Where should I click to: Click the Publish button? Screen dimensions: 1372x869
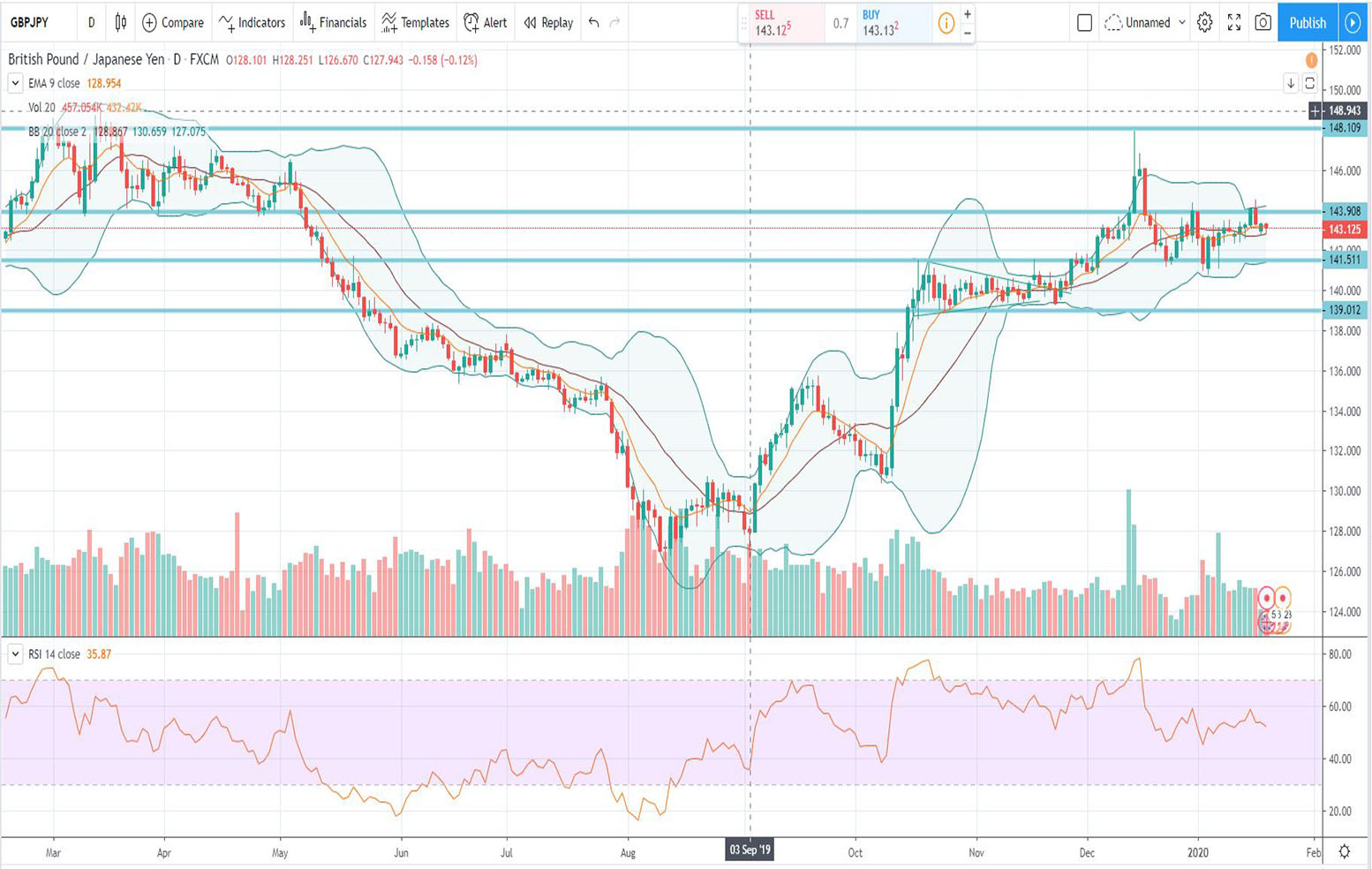1307,23
